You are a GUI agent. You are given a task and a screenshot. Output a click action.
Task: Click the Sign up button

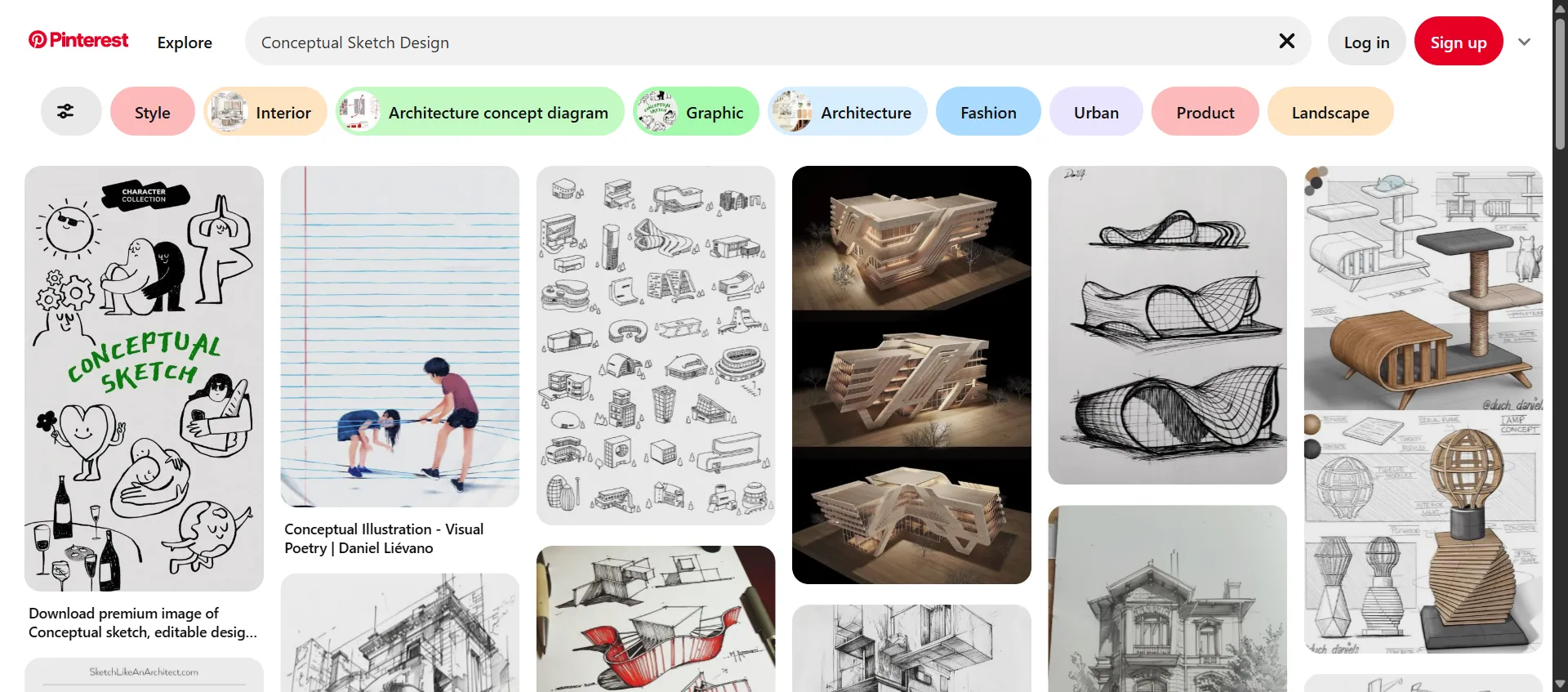[1458, 42]
